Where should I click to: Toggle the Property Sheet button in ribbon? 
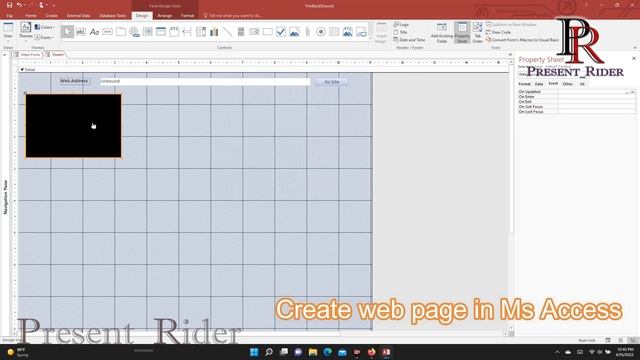(462, 33)
